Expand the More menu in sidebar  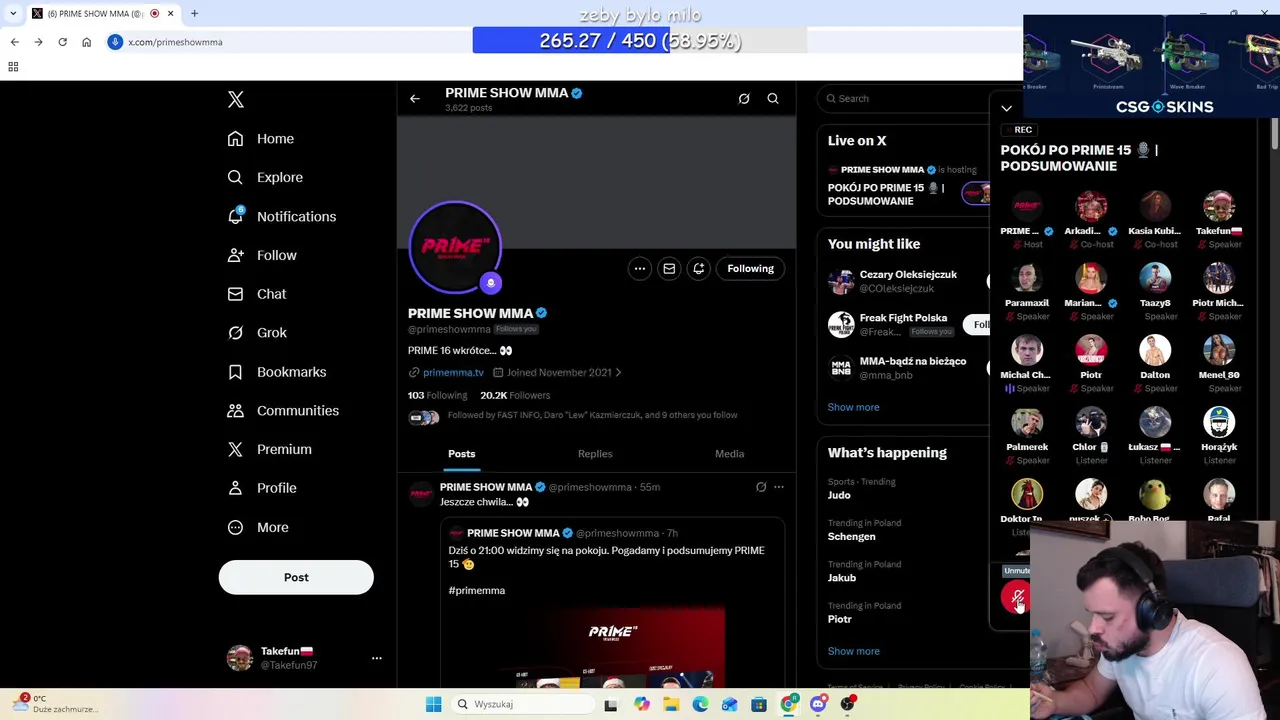[258, 527]
